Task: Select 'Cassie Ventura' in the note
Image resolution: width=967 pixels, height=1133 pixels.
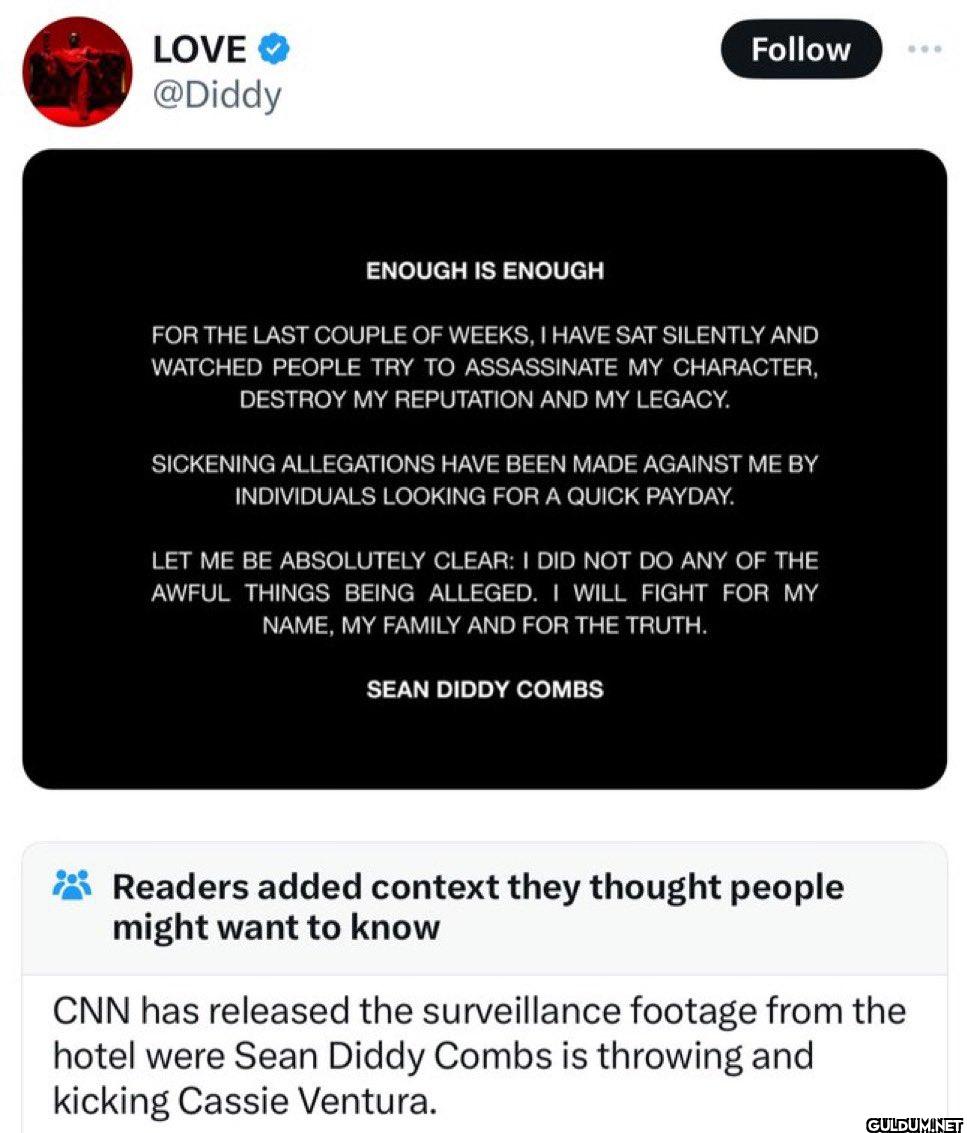Action: [307, 1100]
